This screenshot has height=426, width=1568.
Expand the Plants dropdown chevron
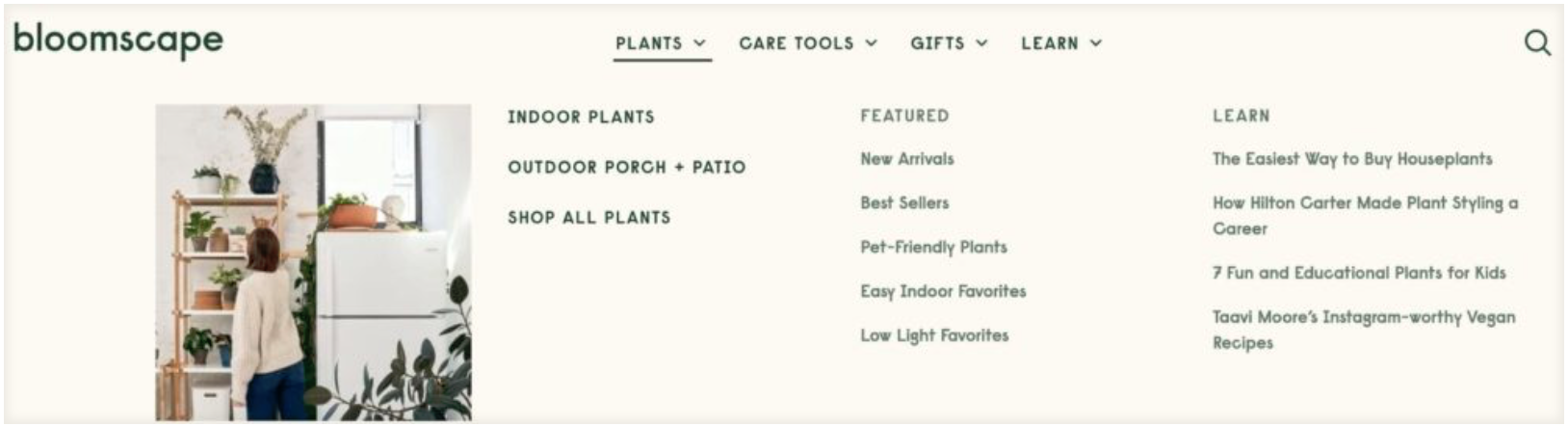pyautogui.click(x=700, y=43)
